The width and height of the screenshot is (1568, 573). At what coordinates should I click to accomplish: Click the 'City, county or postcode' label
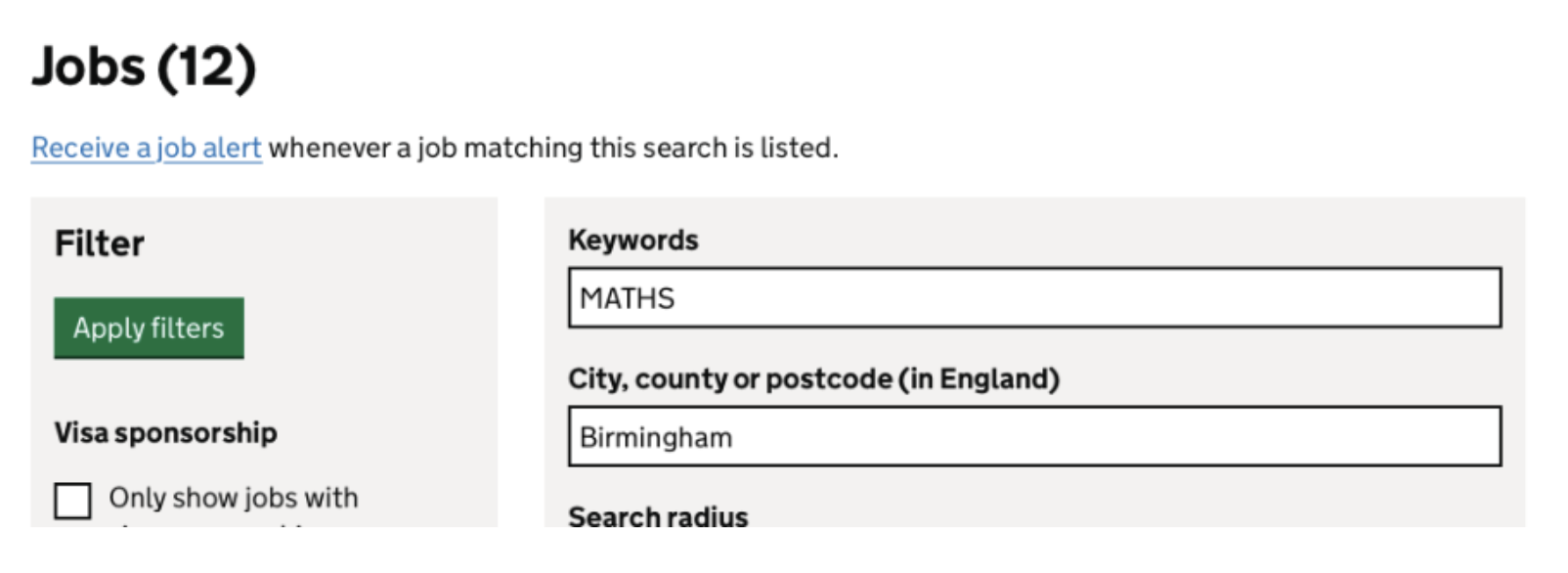(x=729, y=379)
